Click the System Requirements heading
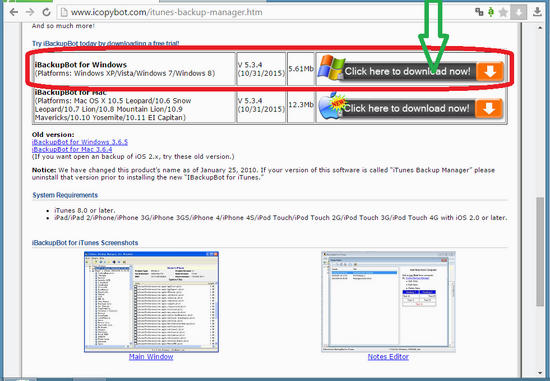The width and height of the screenshot is (550, 381). tap(65, 195)
